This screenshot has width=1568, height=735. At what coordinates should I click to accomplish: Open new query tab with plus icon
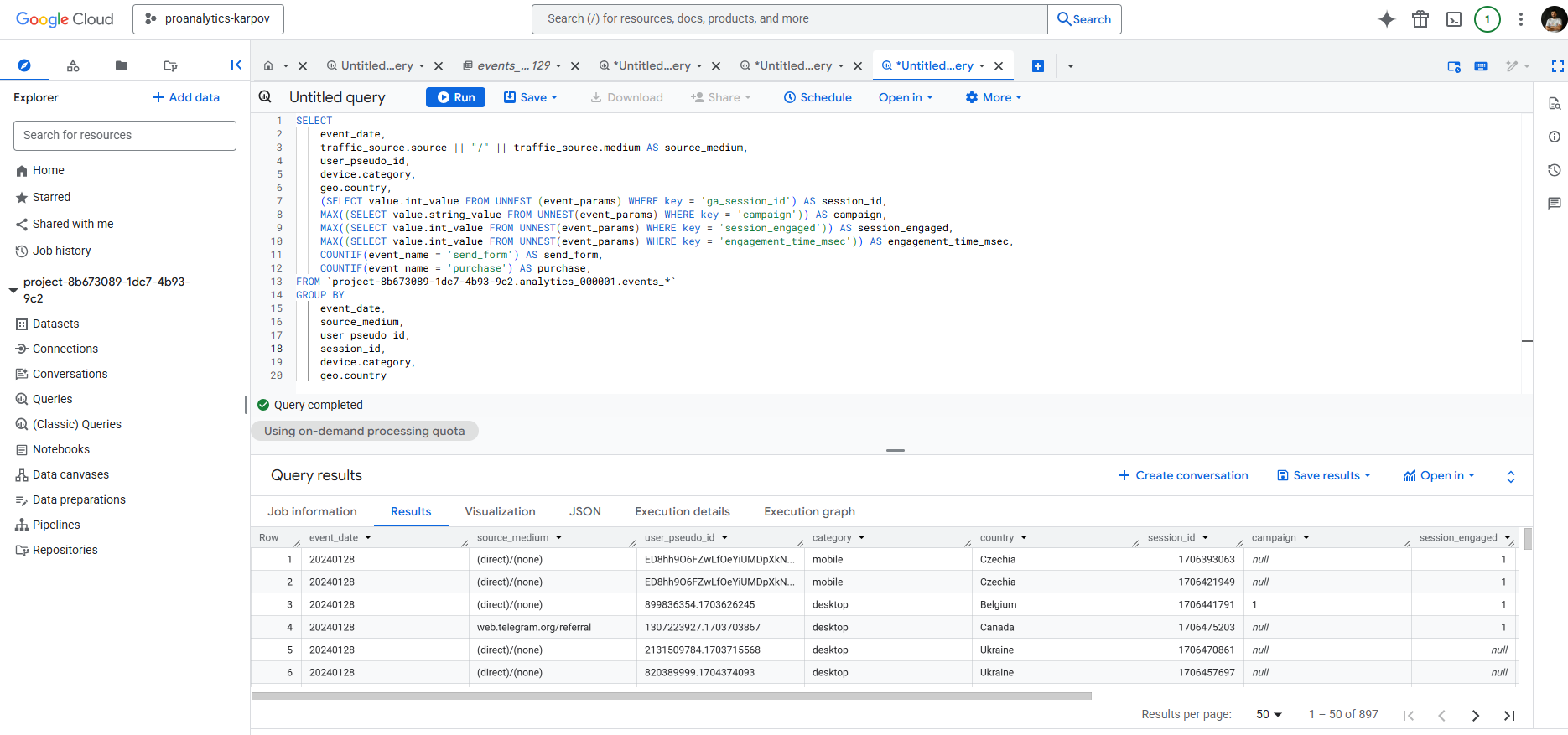click(x=1037, y=66)
